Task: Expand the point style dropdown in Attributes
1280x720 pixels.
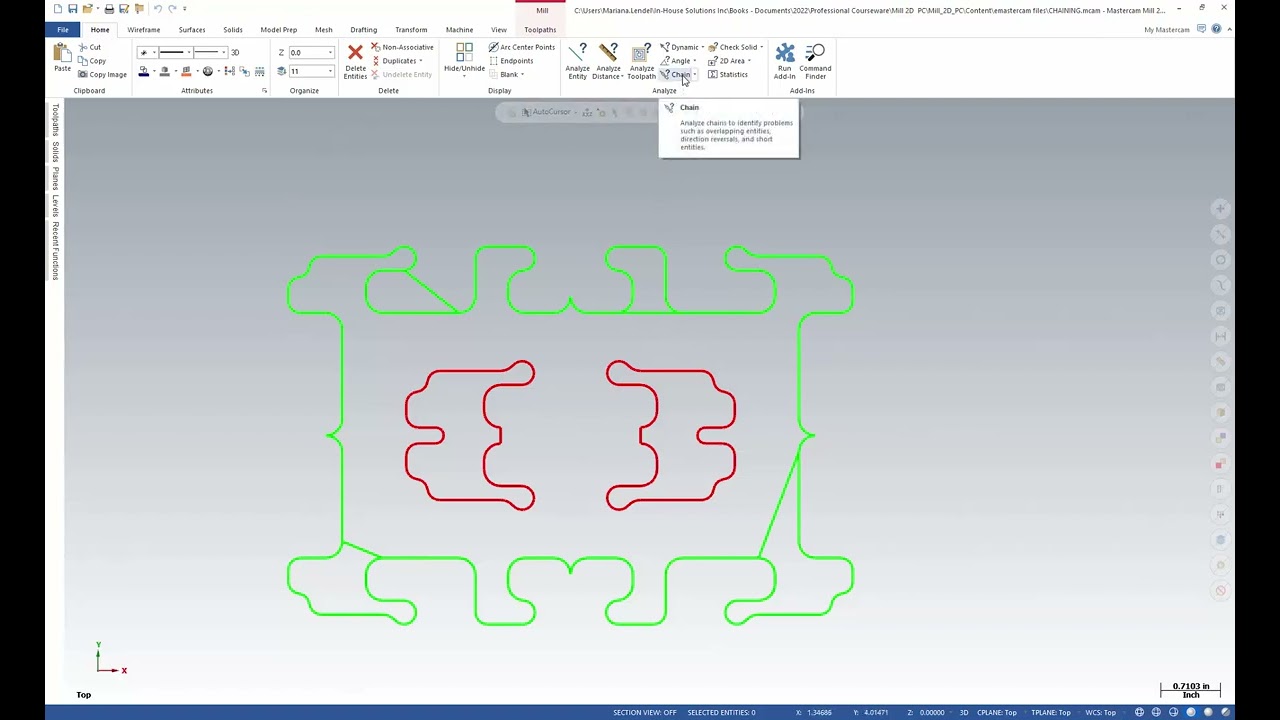Action: click(x=155, y=52)
